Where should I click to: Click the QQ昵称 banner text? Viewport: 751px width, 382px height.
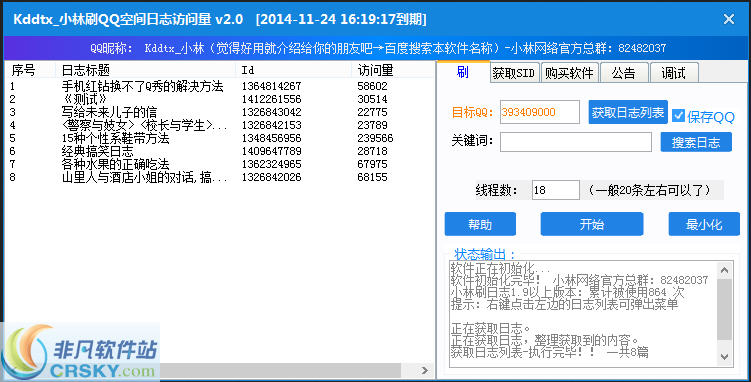pyautogui.click(x=378, y=48)
